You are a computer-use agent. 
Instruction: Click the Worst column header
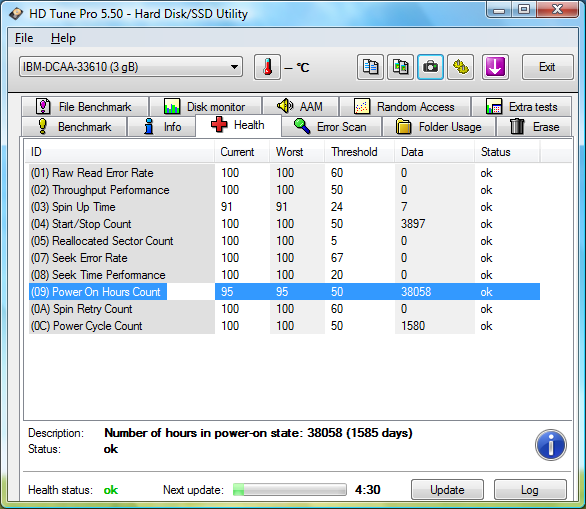tap(297, 152)
